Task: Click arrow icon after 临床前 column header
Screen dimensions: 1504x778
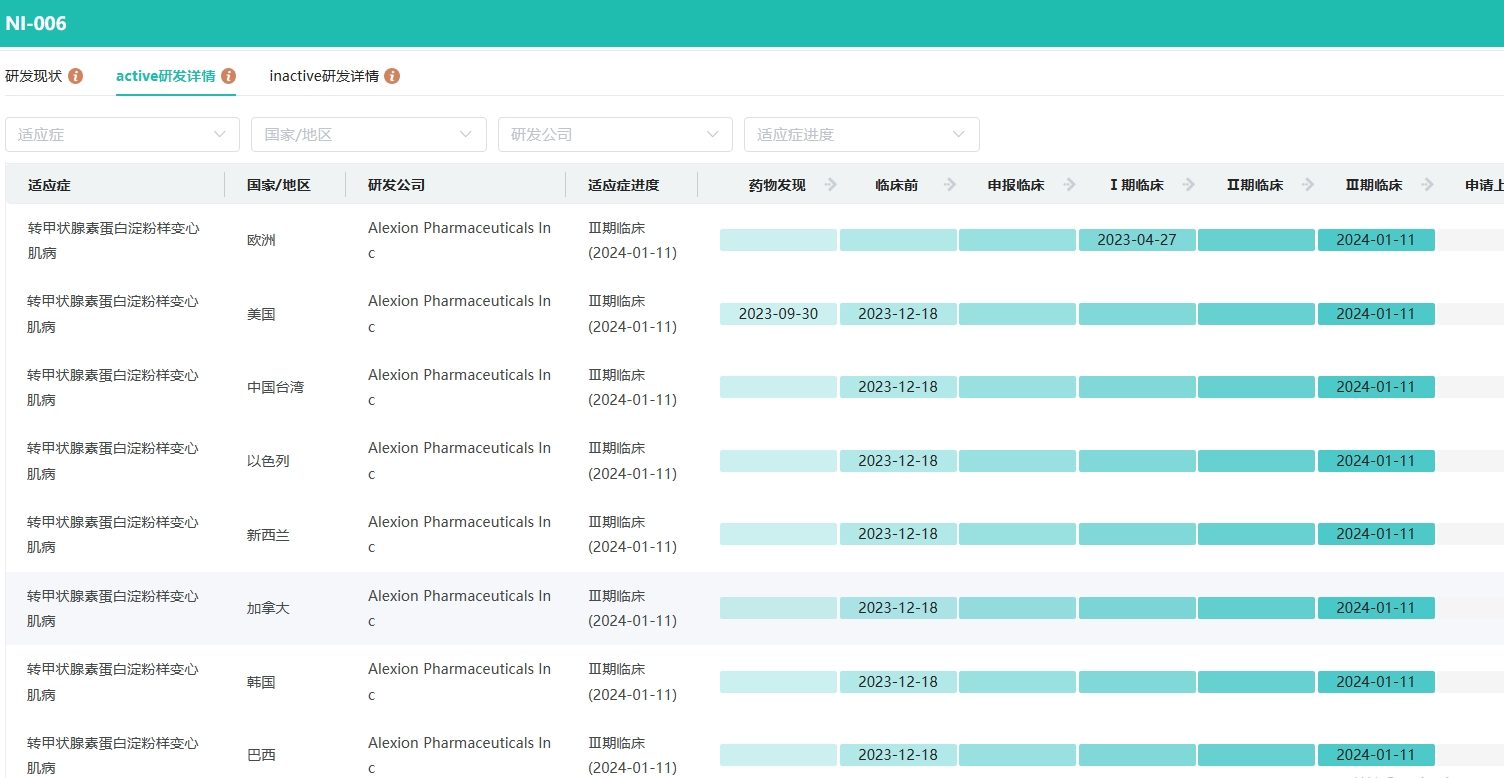Action: [950, 185]
